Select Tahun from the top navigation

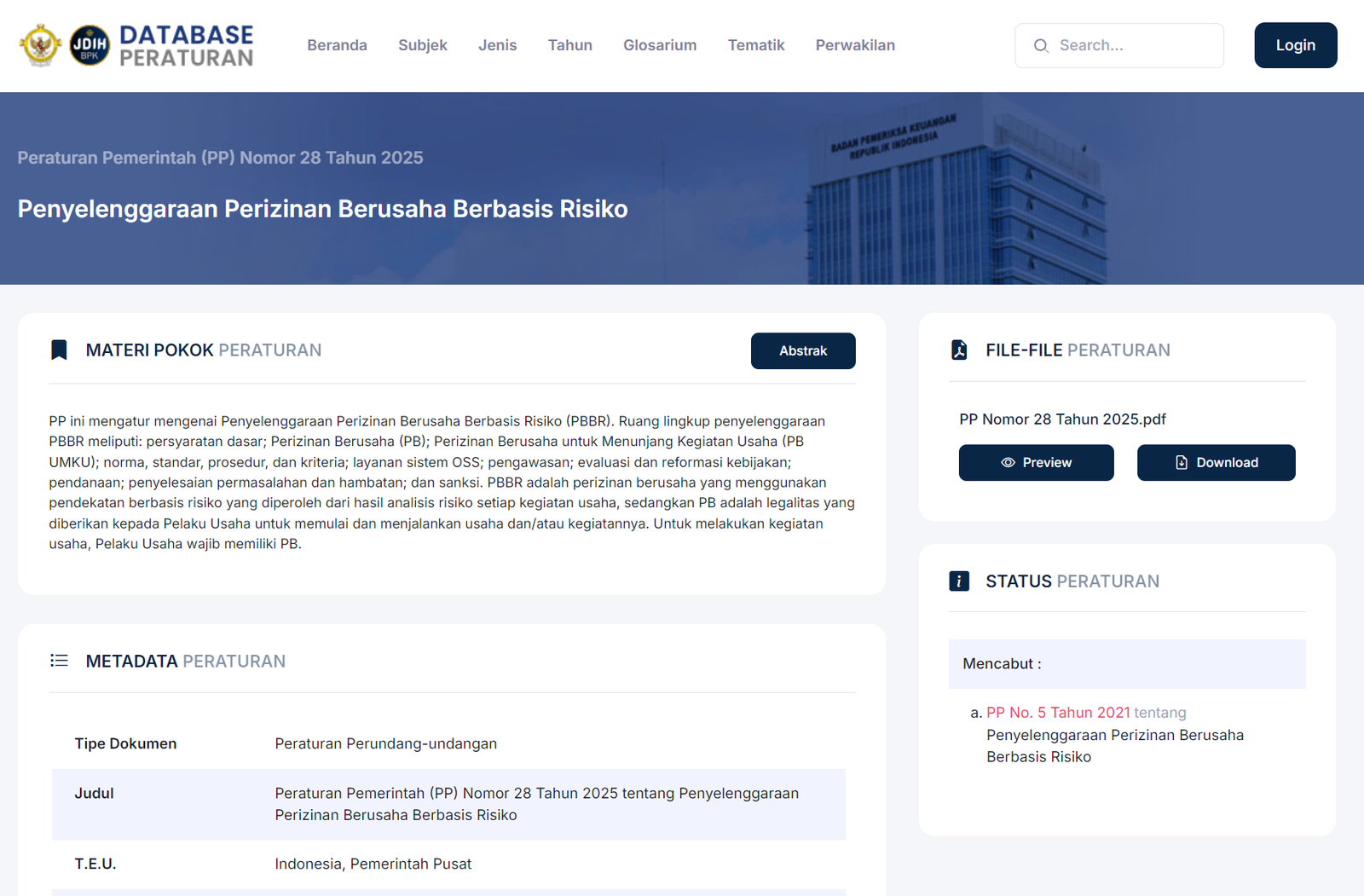coord(569,45)
